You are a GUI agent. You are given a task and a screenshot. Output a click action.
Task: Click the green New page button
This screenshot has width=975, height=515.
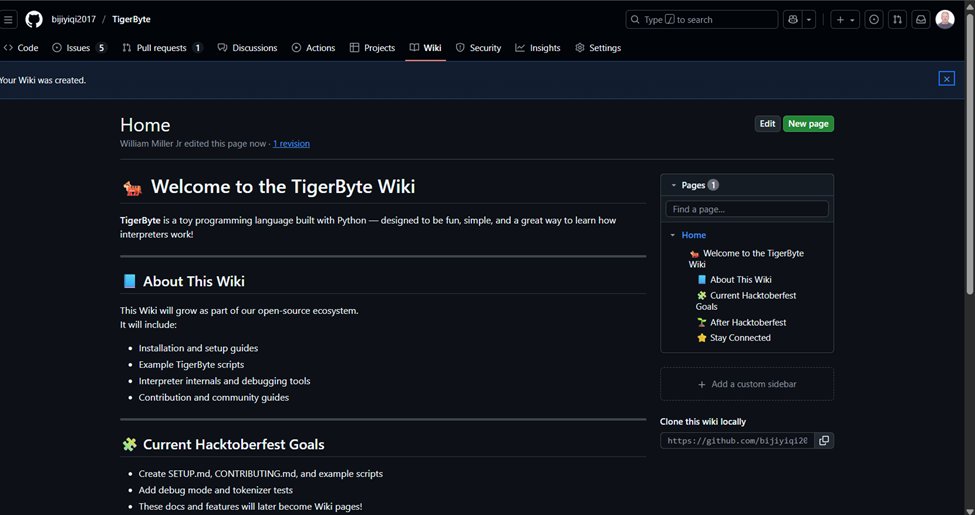coord(808,124)
